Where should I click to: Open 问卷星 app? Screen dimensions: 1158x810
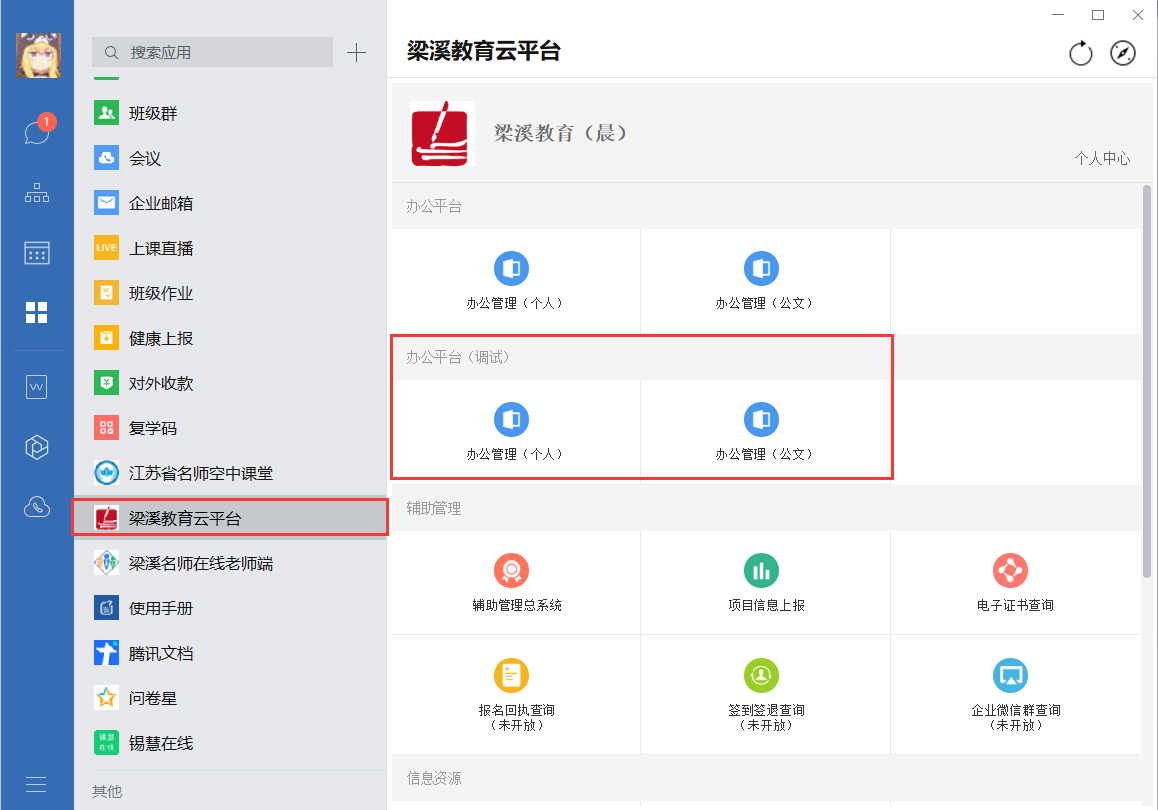pyautogui.click(x=230, y=699)
